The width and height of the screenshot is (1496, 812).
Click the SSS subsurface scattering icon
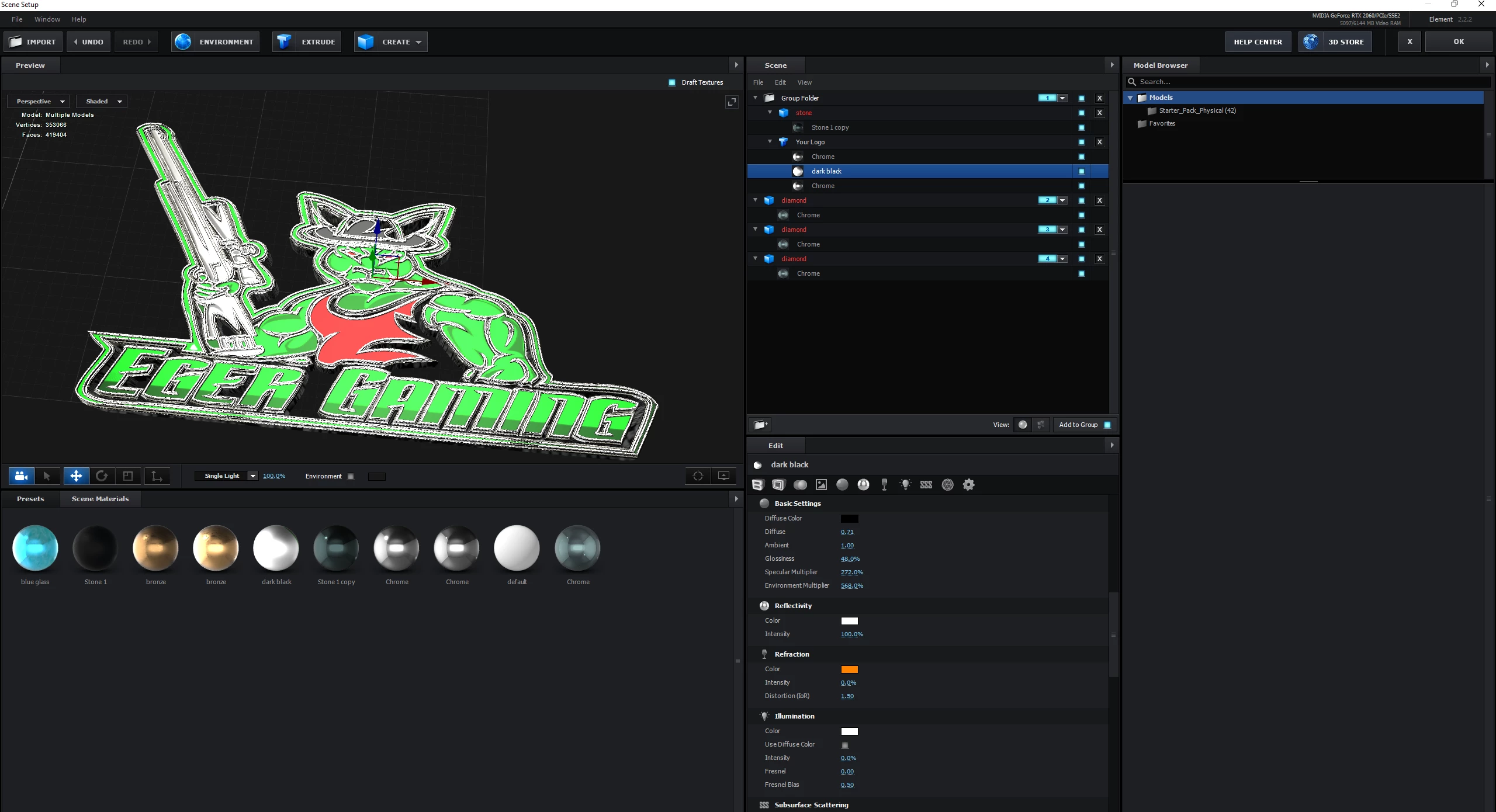pyautogui.click(x=926, y=484)
